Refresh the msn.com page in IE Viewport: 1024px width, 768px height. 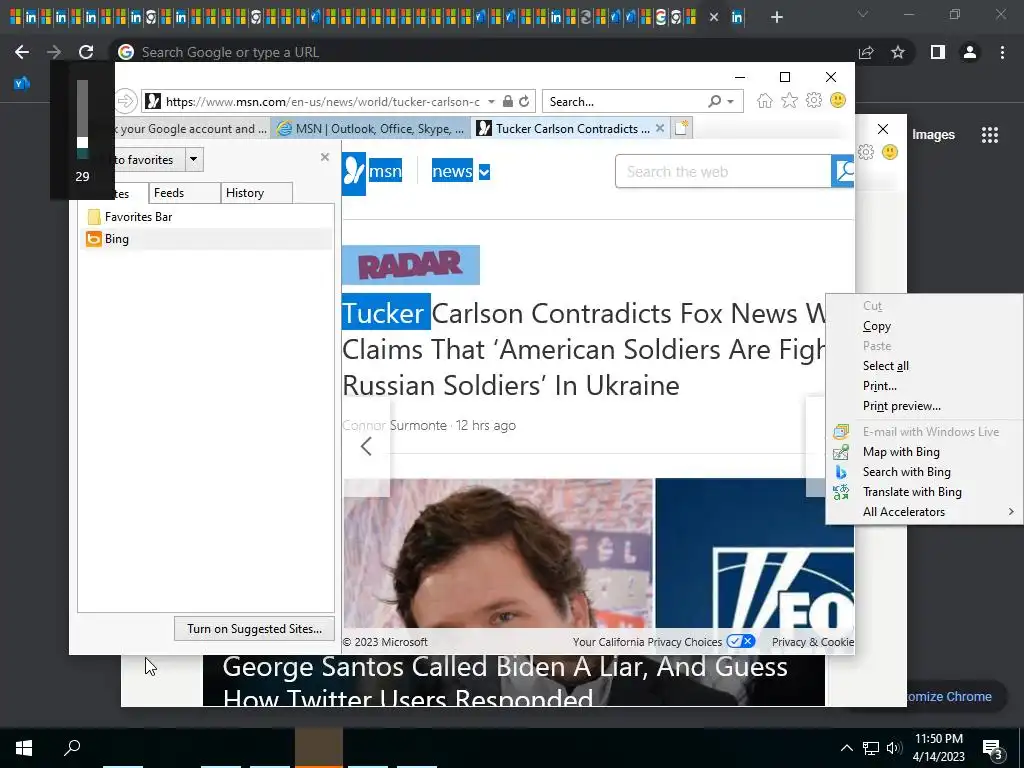[x=524, y=101]
